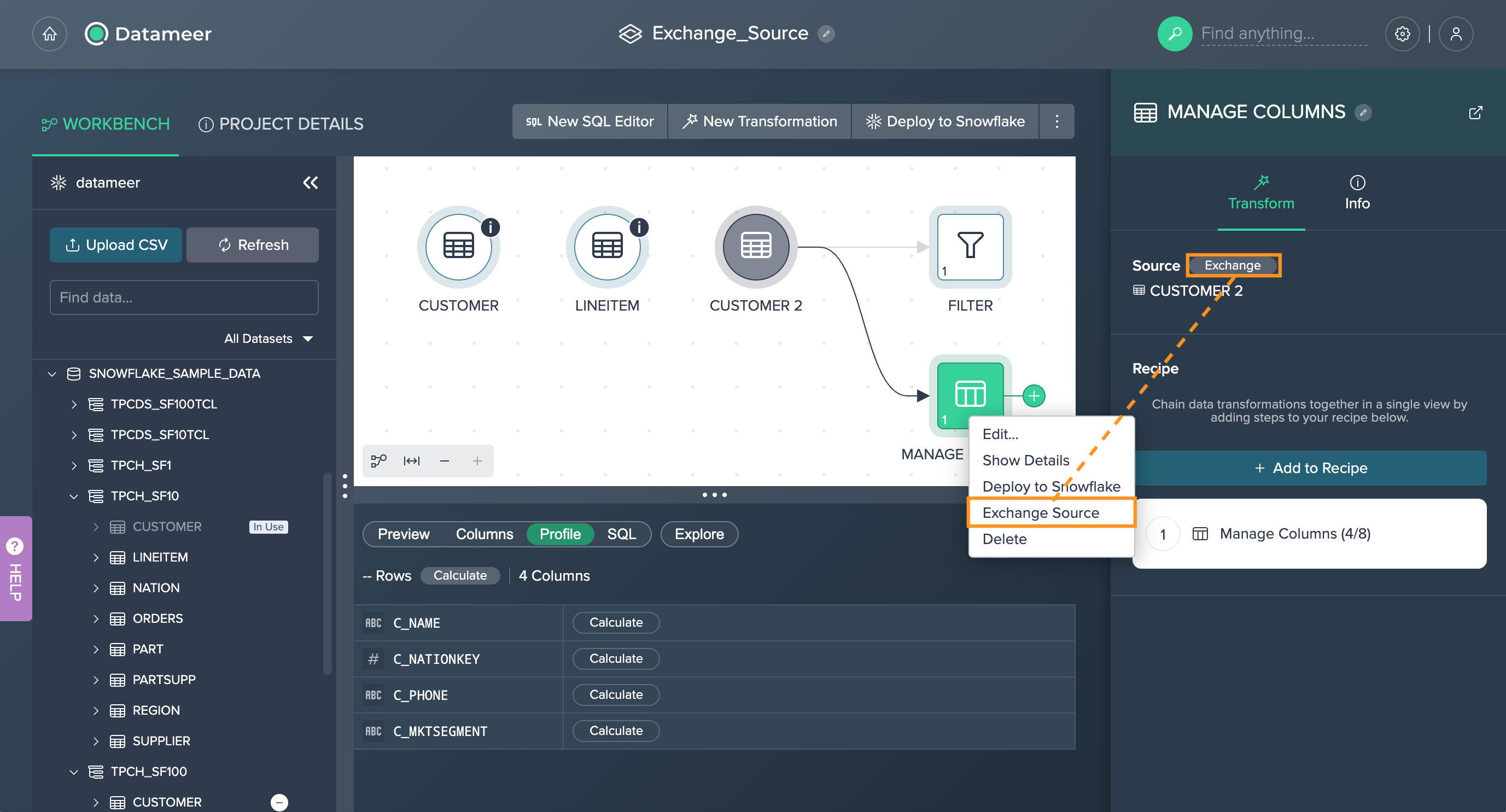Viewport: 1506px width, 812px height.
Task: Collapse datameer sidebar with double chevron
Action: click(x=311, y=183)
